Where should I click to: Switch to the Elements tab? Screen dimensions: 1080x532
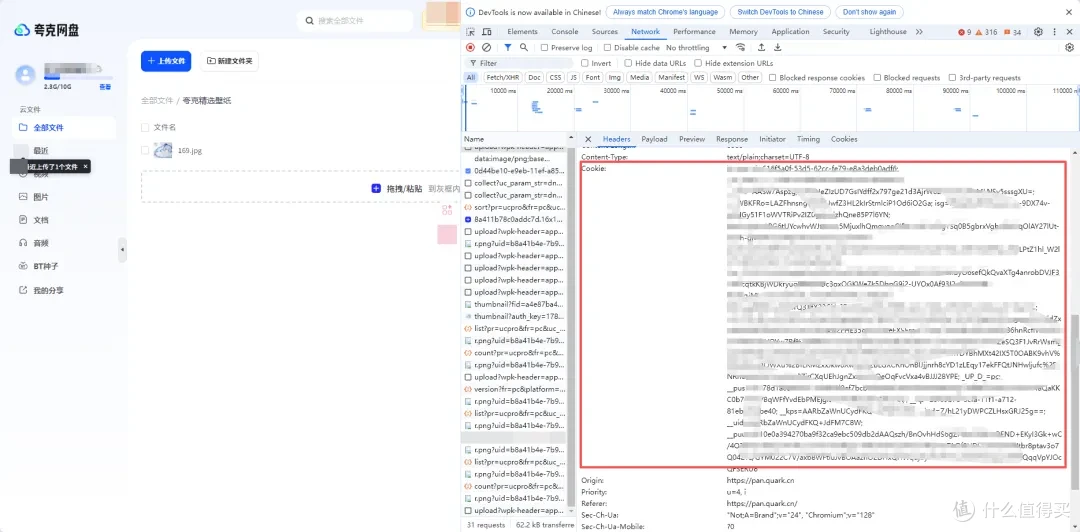[522, 32]
